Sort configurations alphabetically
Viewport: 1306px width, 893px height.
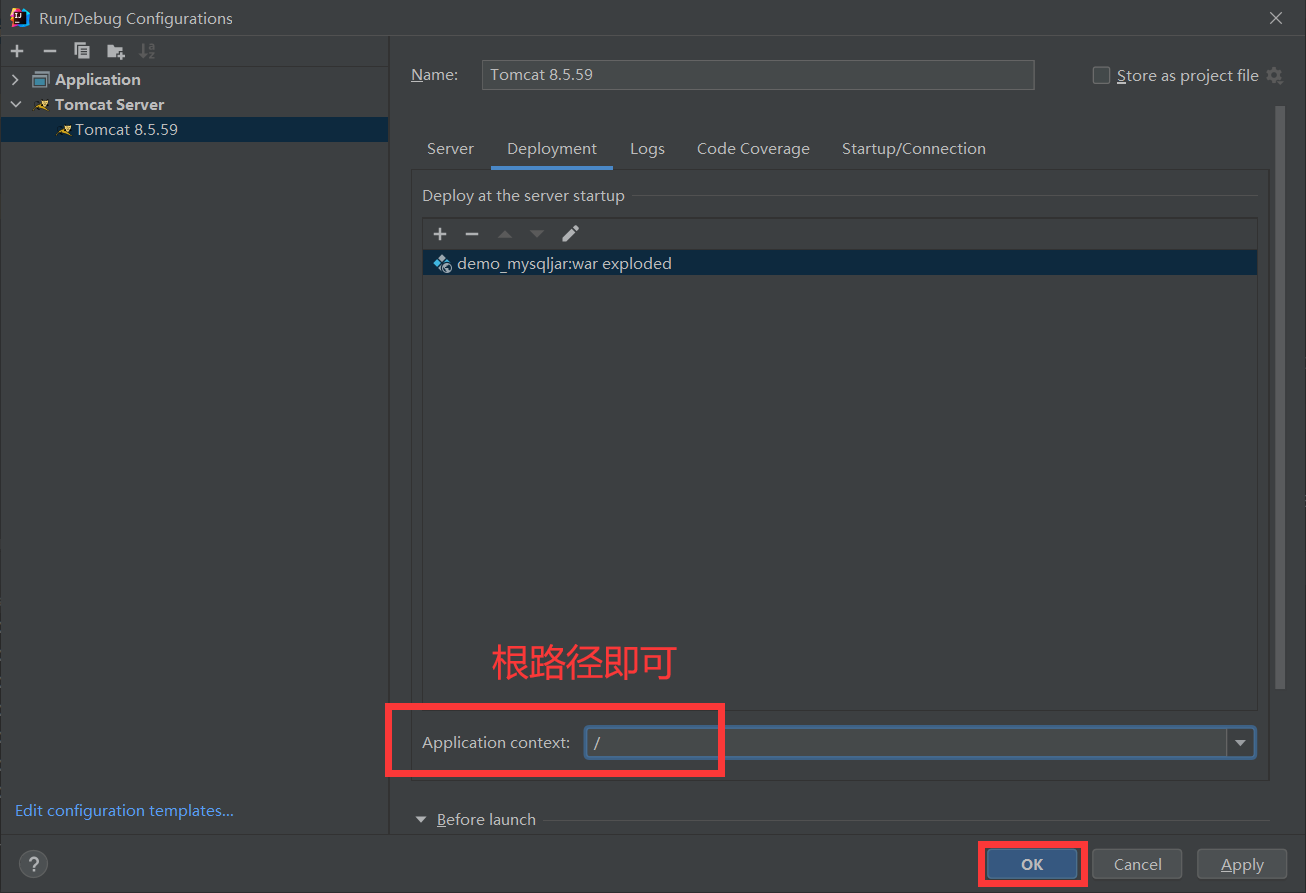(147, 51)
